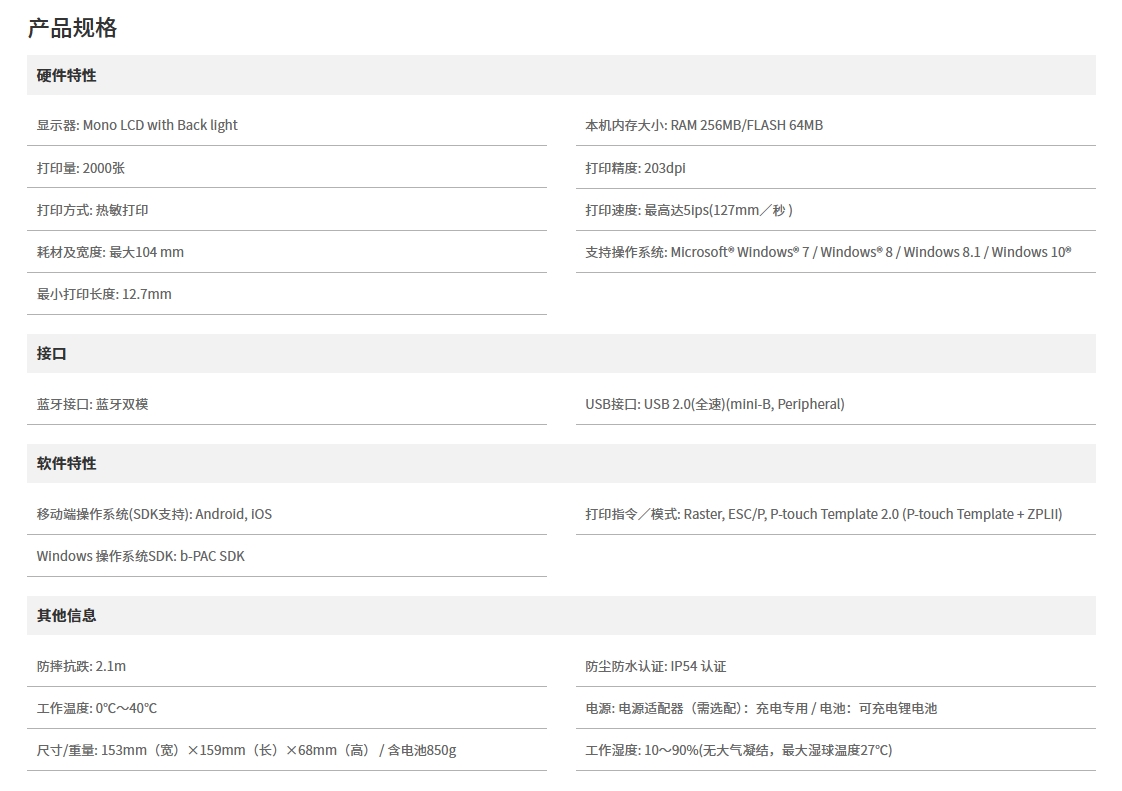This screenshot has width=1122, height=791.
Task: Click the 蓝牙接口 蓝牙双模 spec row
Action: tap(92, 404)
